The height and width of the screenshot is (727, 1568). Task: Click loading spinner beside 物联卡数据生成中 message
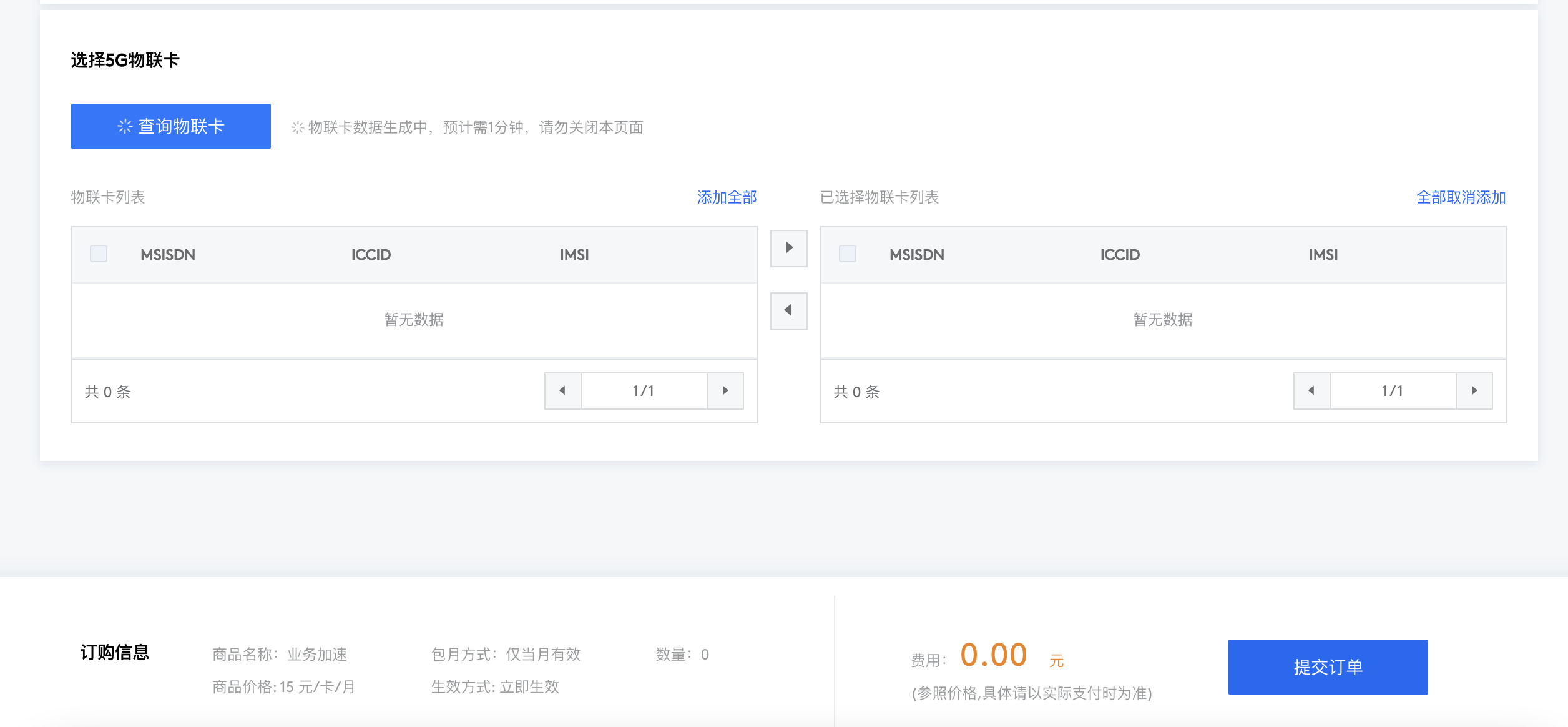297,127
